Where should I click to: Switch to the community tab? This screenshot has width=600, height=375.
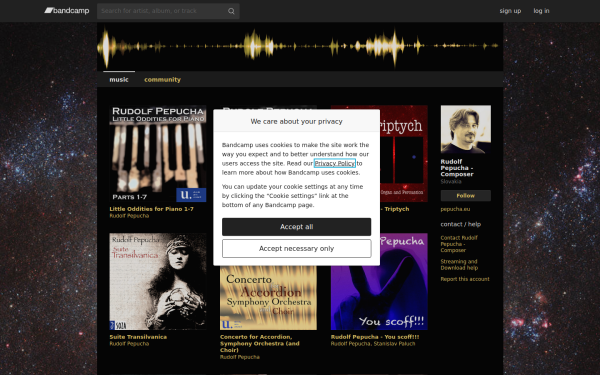point(162,80)
